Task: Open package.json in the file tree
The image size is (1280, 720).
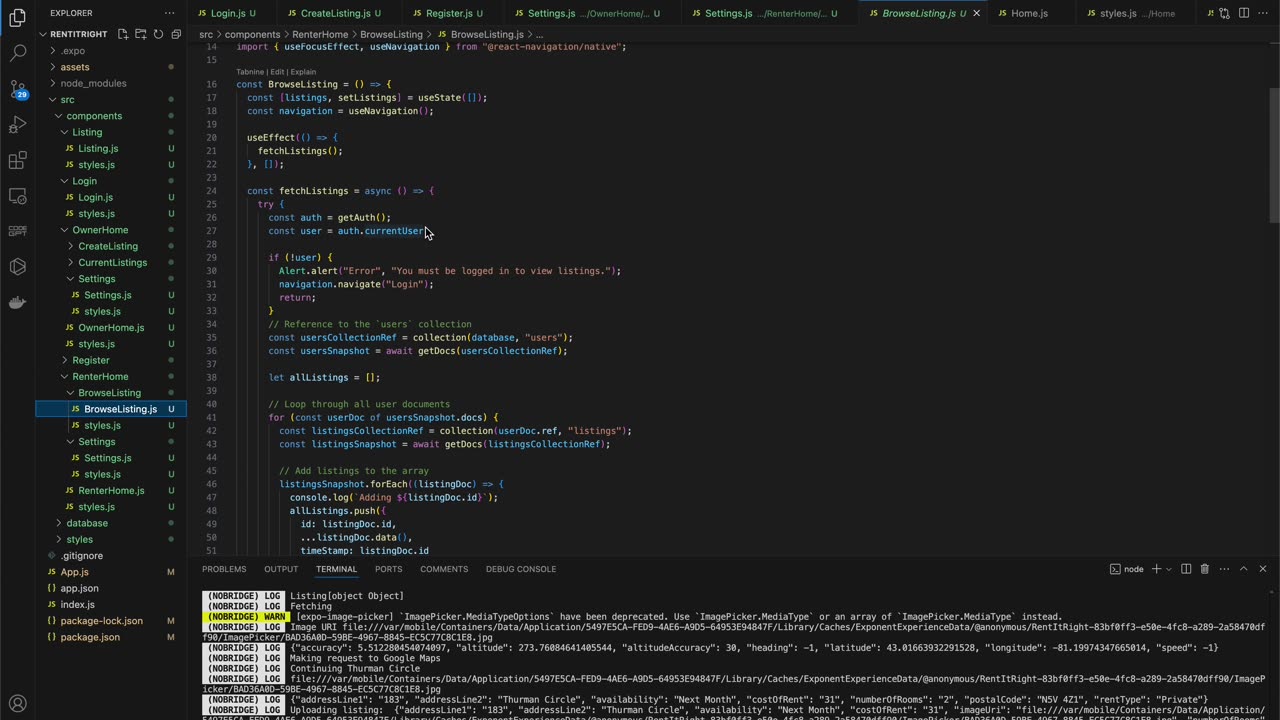Action: (110, 637)
